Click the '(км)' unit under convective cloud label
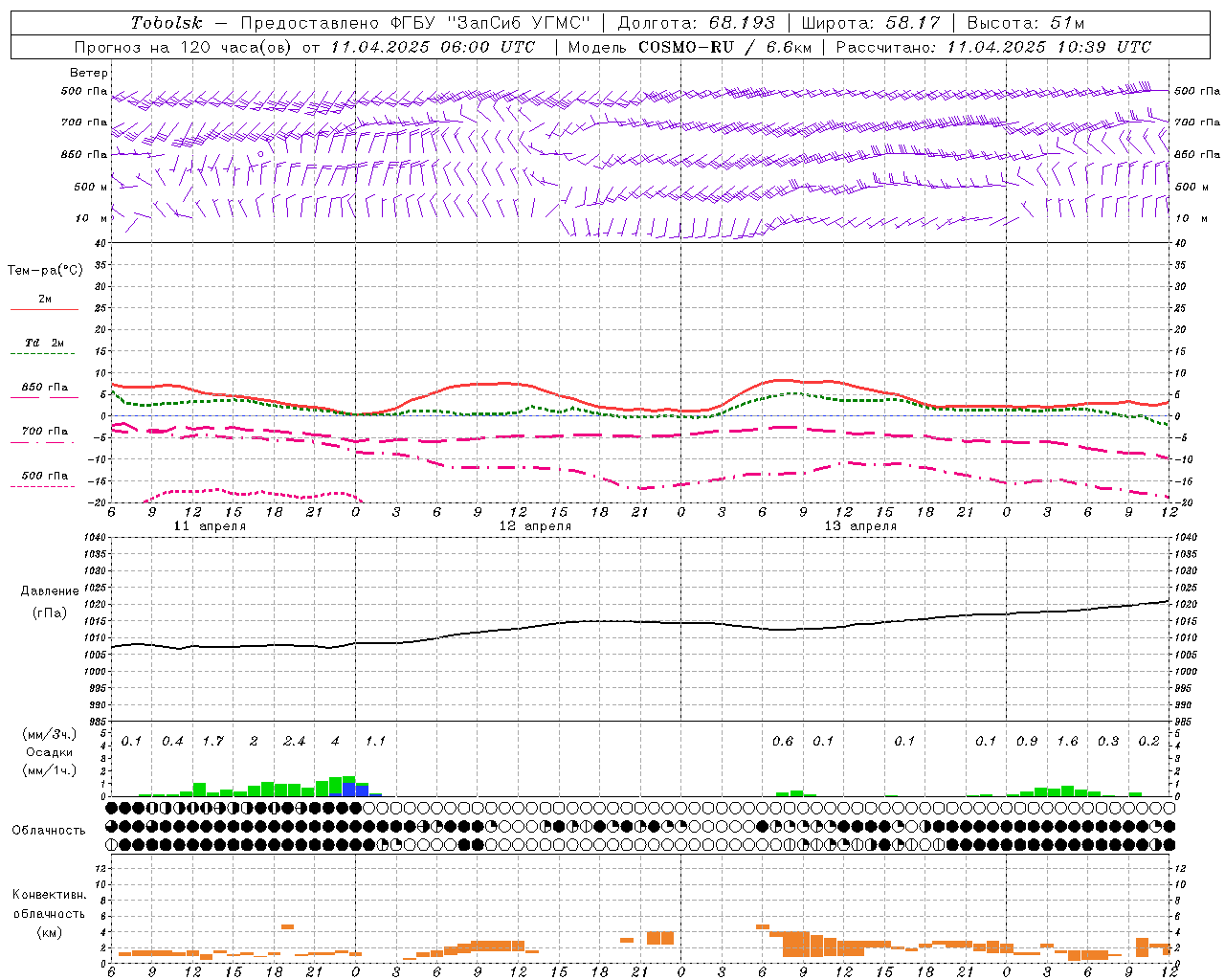The width and height of the screenshot is (1225, 980). (50, 932)
